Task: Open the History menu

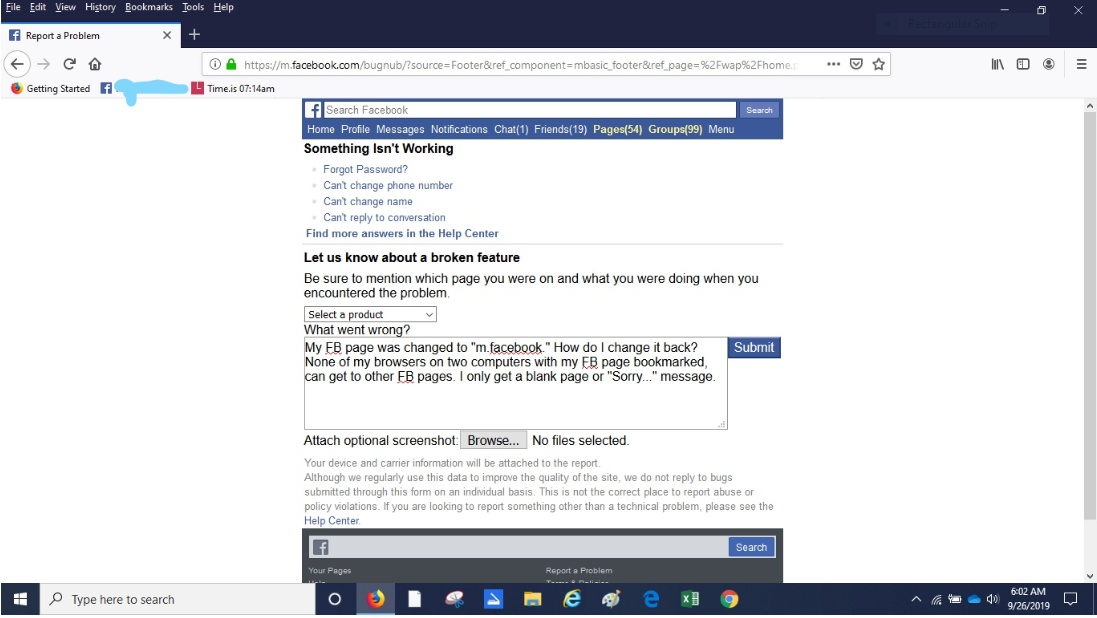Action: [100, 7]
